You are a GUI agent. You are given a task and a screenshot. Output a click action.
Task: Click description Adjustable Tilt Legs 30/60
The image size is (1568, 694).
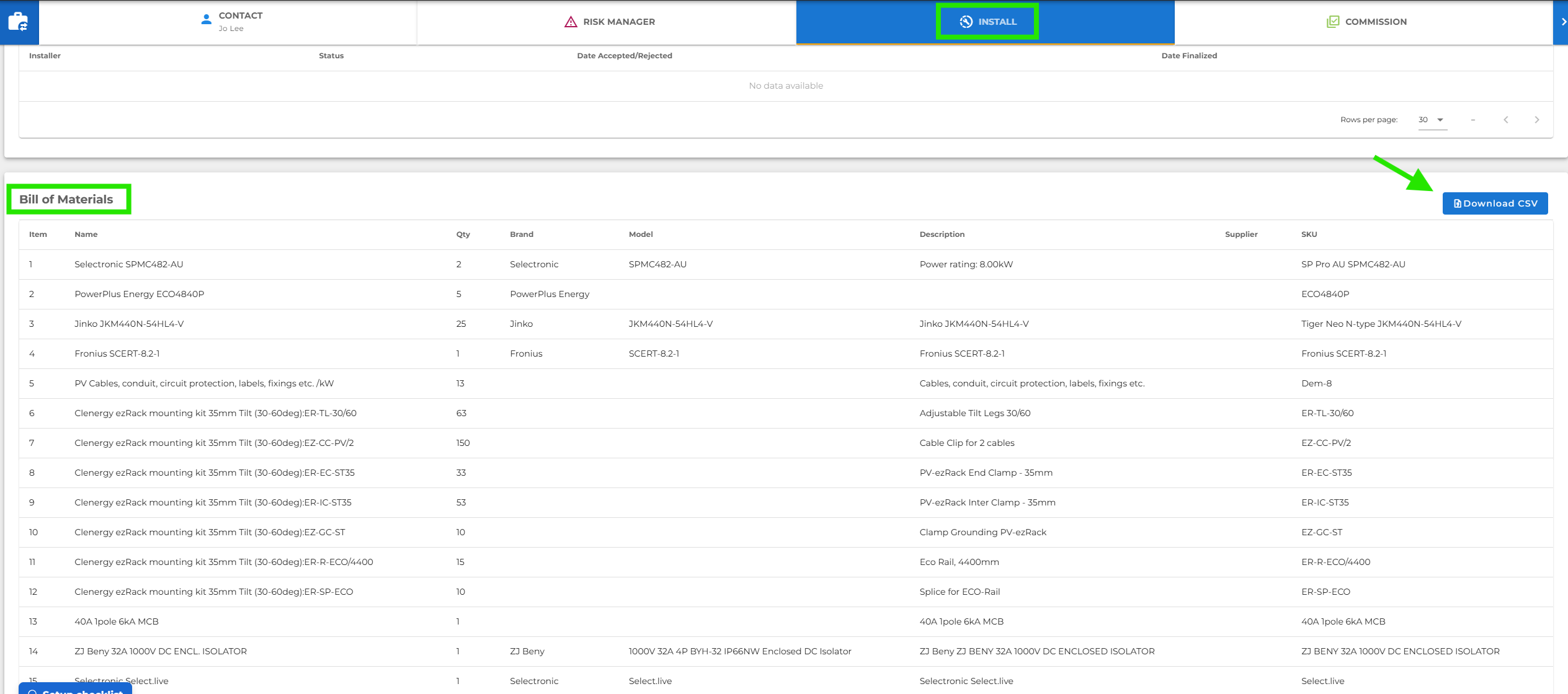point(975,413)
